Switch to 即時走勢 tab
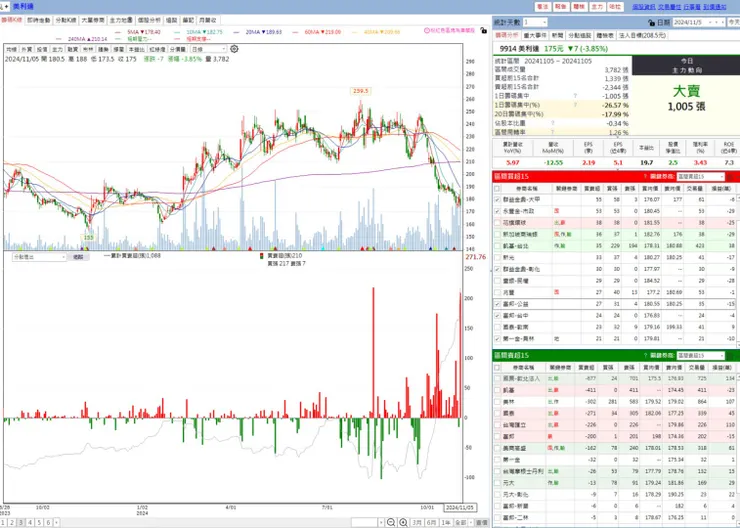The width and height of the screenshot is (740, 528). click(x=39, y=20)
